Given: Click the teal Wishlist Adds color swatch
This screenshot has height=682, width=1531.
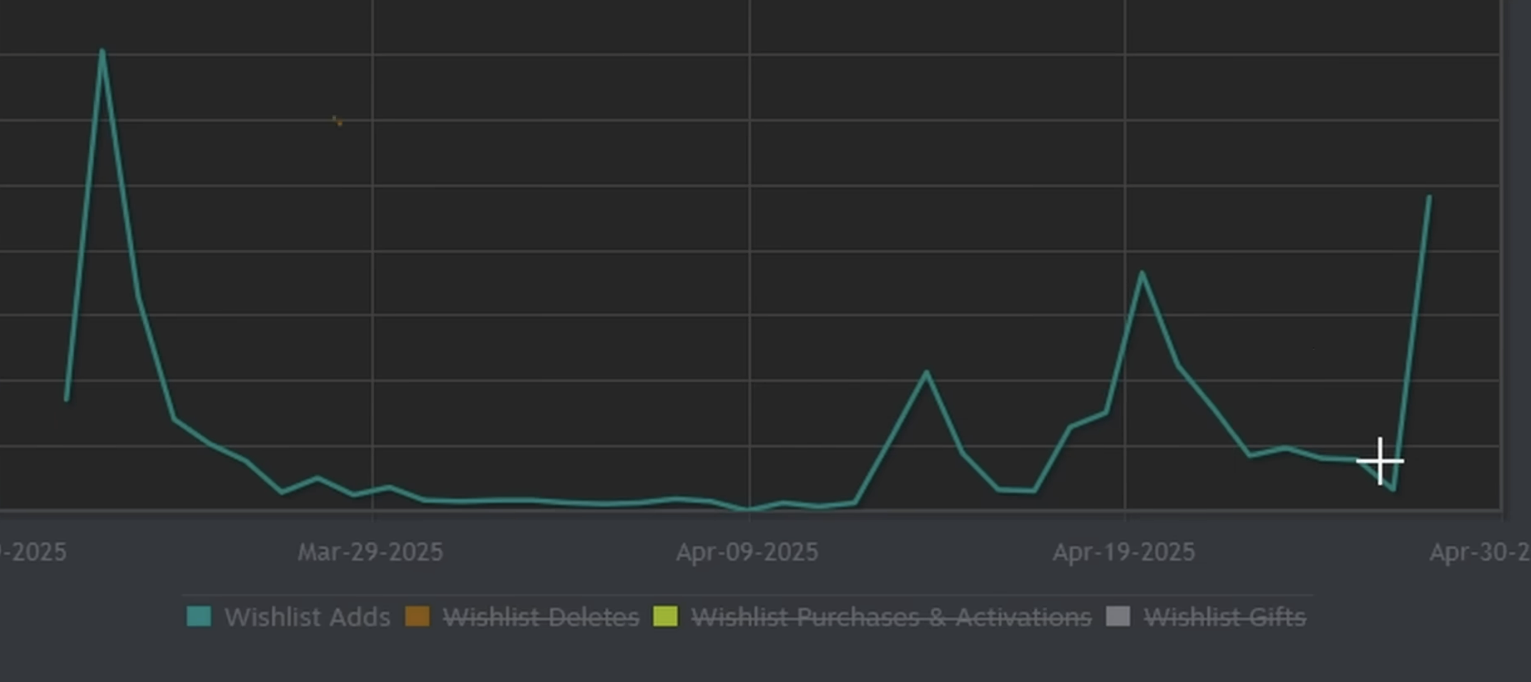Looking at the screenshot, I should [199, 617].
